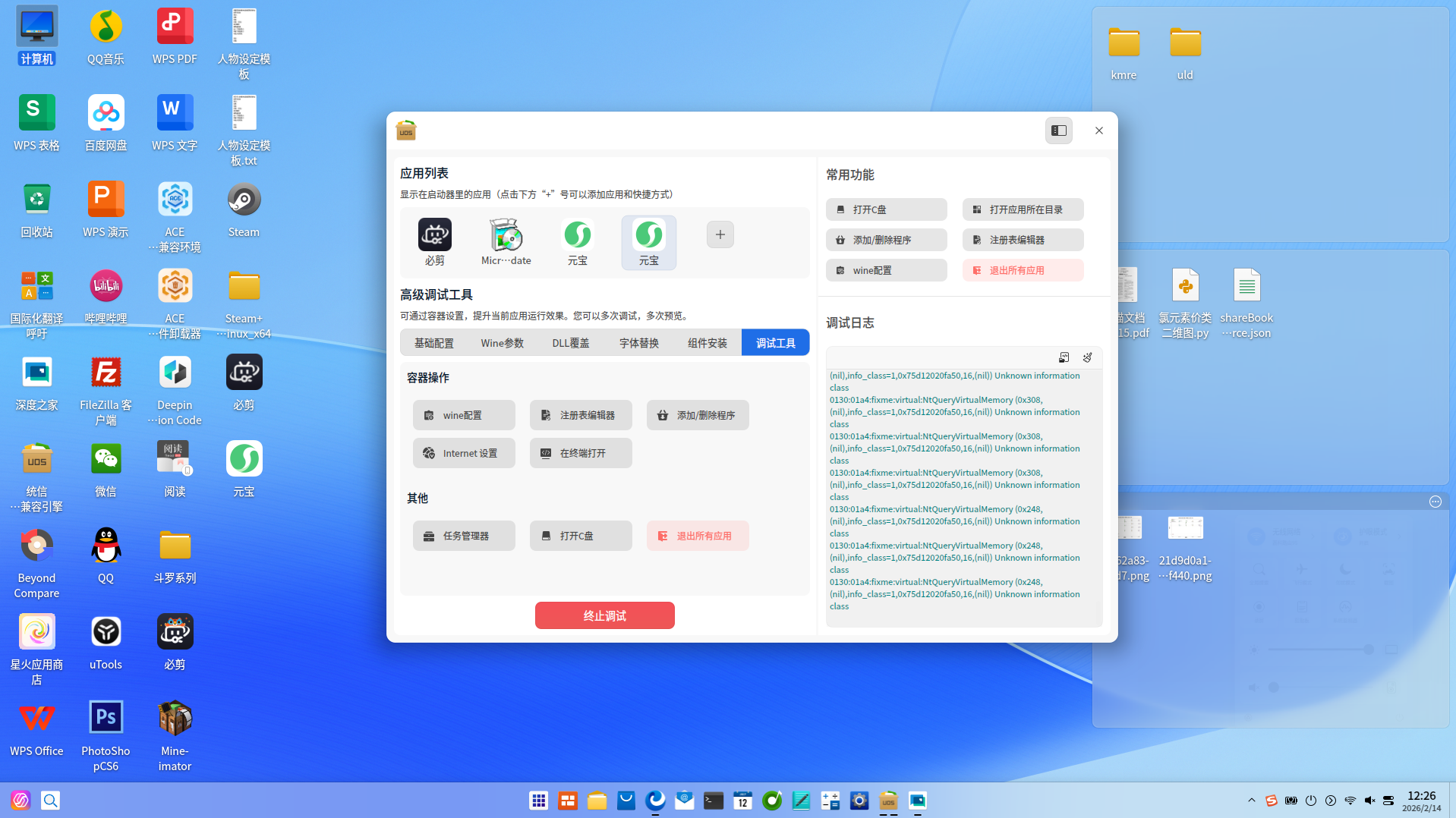Click the muted volume tray icon
The height and width of the screenshot is (818, 1456).
click(x=1370, y=801)
